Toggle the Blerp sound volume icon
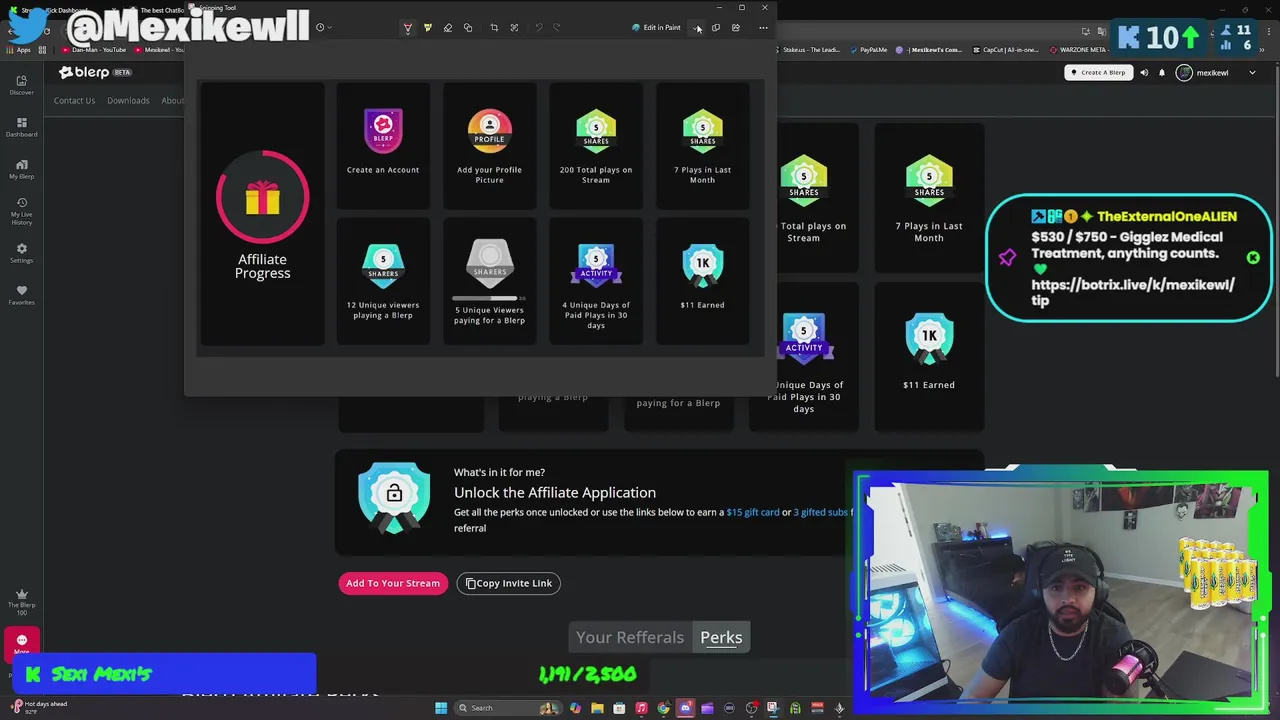Viewport: 1280px width, 720px height. (x=1145, y=72)
